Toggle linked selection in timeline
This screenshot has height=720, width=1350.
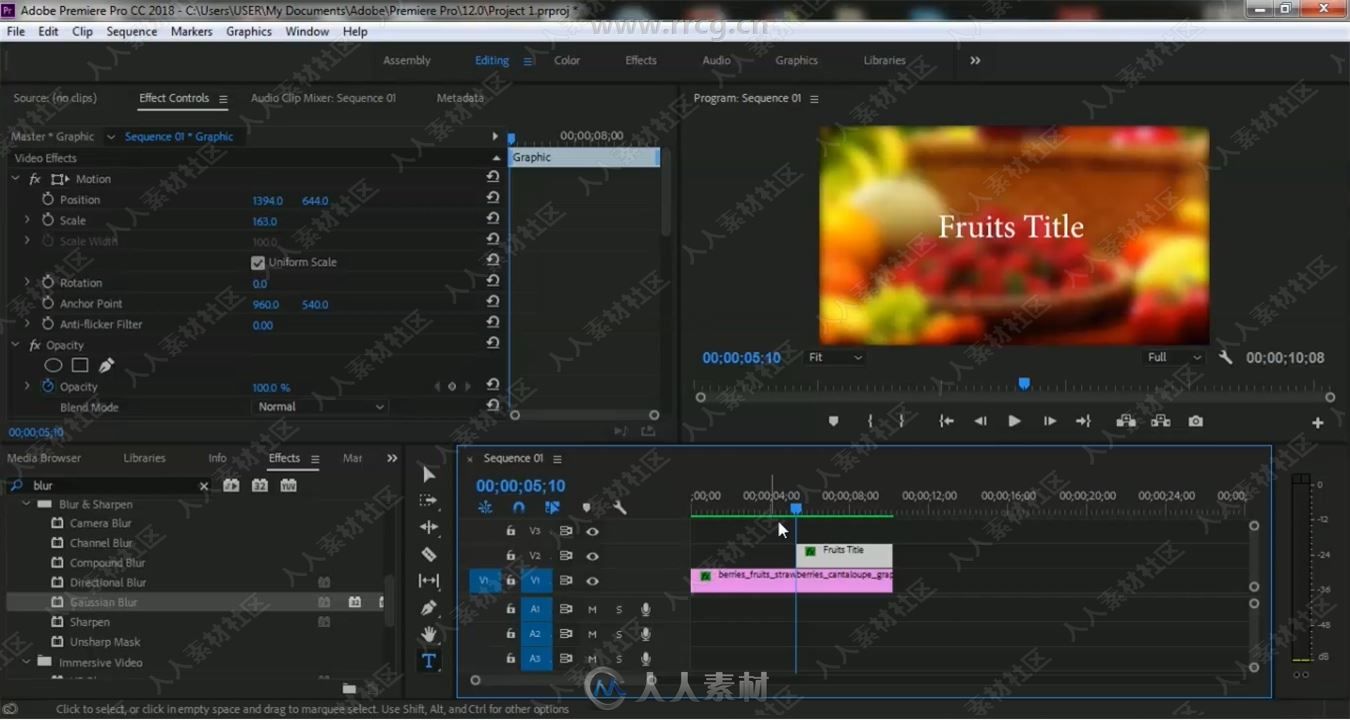[x=552, y=508]
